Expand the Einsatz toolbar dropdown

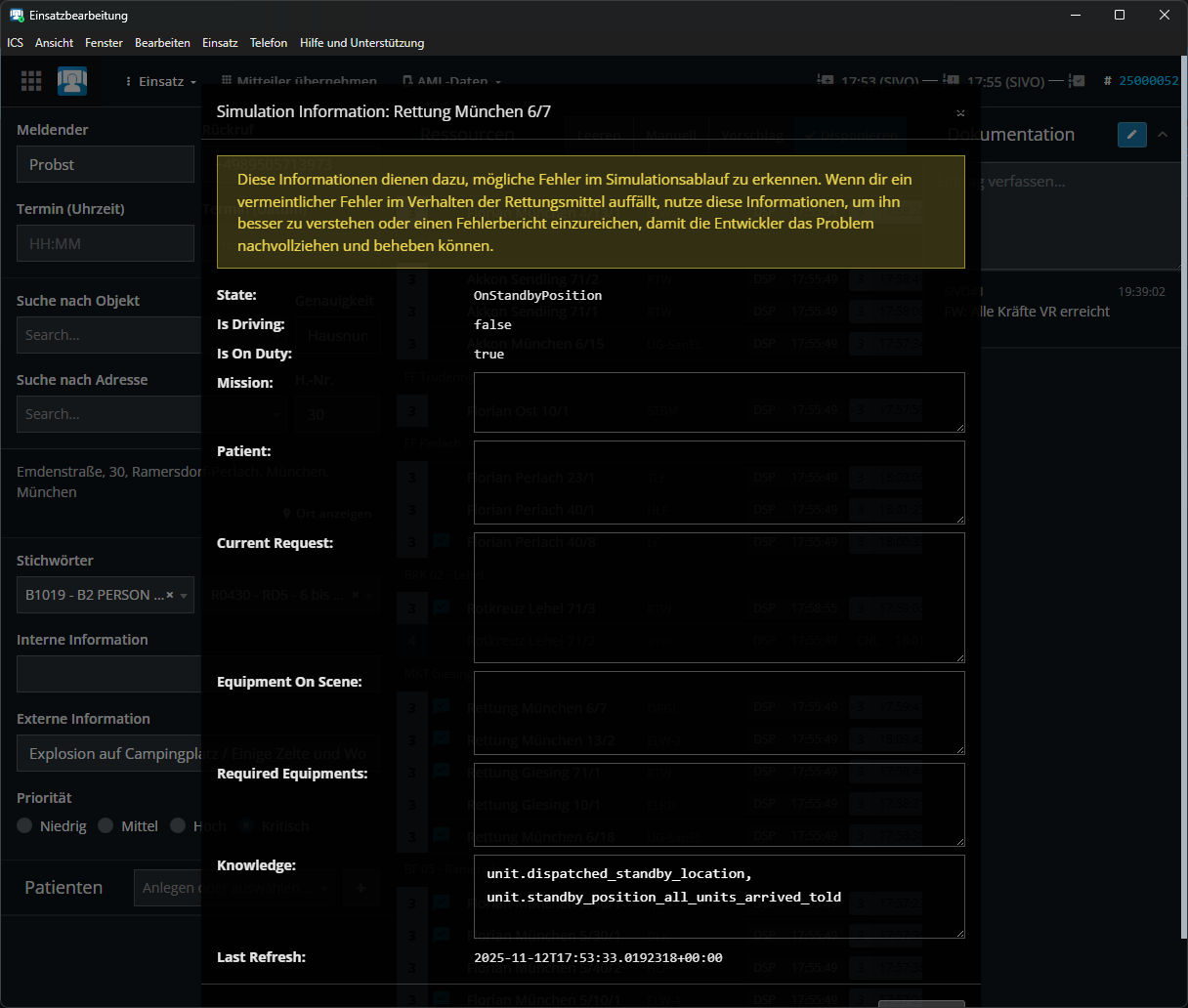[x=161, y=82]
